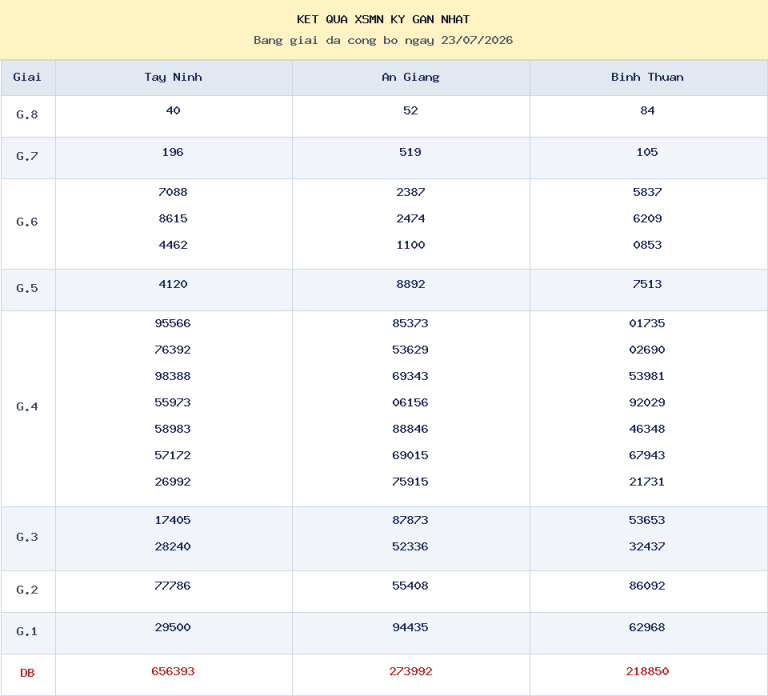Click G.4 number 06156 in An Giang
This screenshot has height=696, width=768.
410,403
